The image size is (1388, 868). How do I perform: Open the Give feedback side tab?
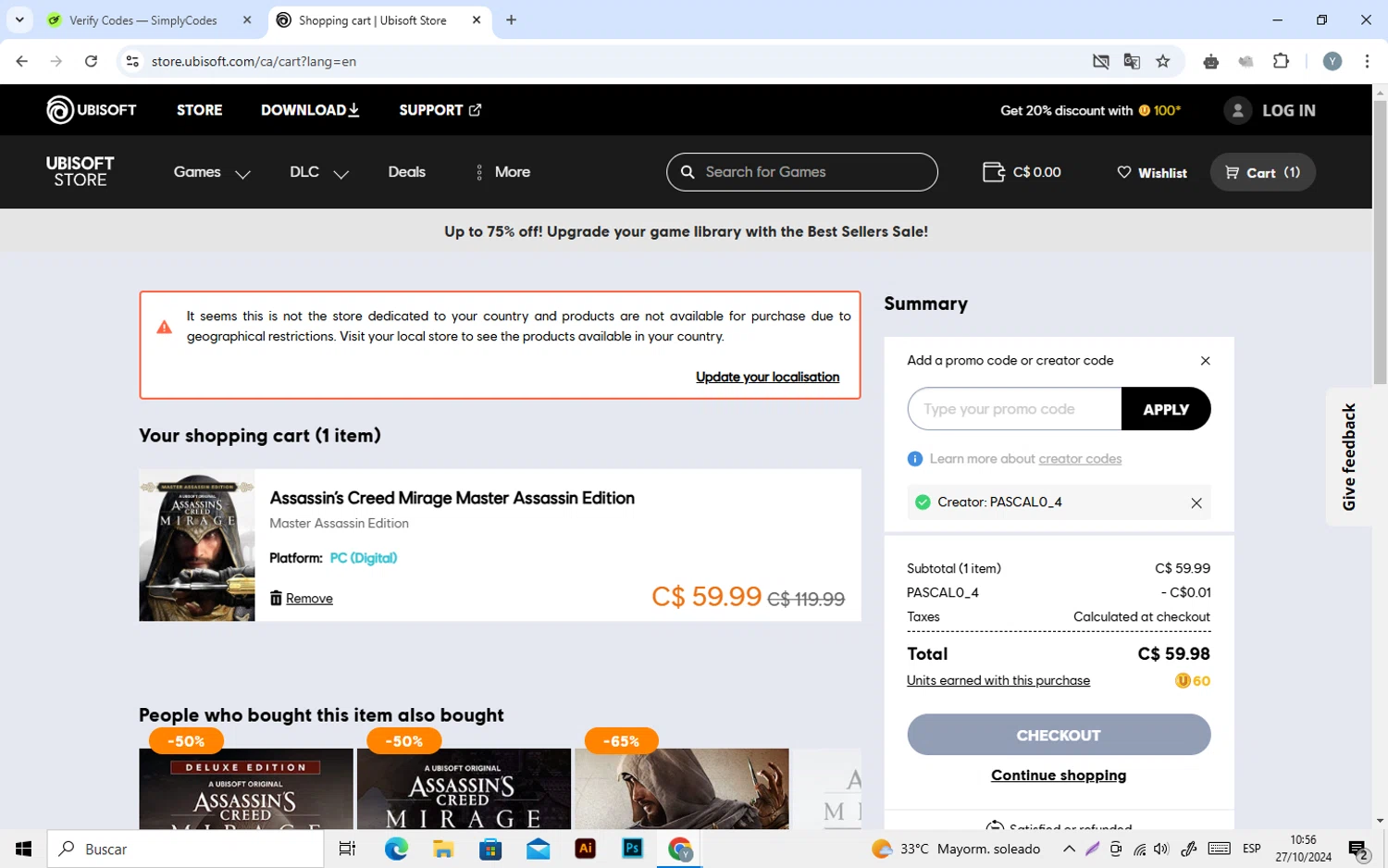point(1349,457)
